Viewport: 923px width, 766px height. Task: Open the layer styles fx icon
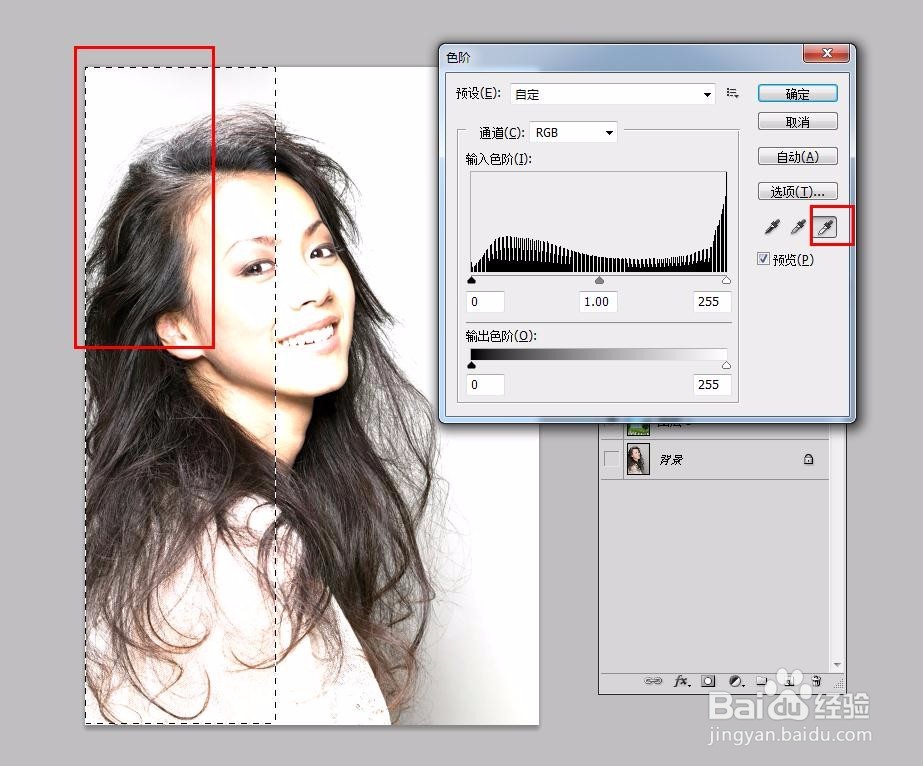680,681
